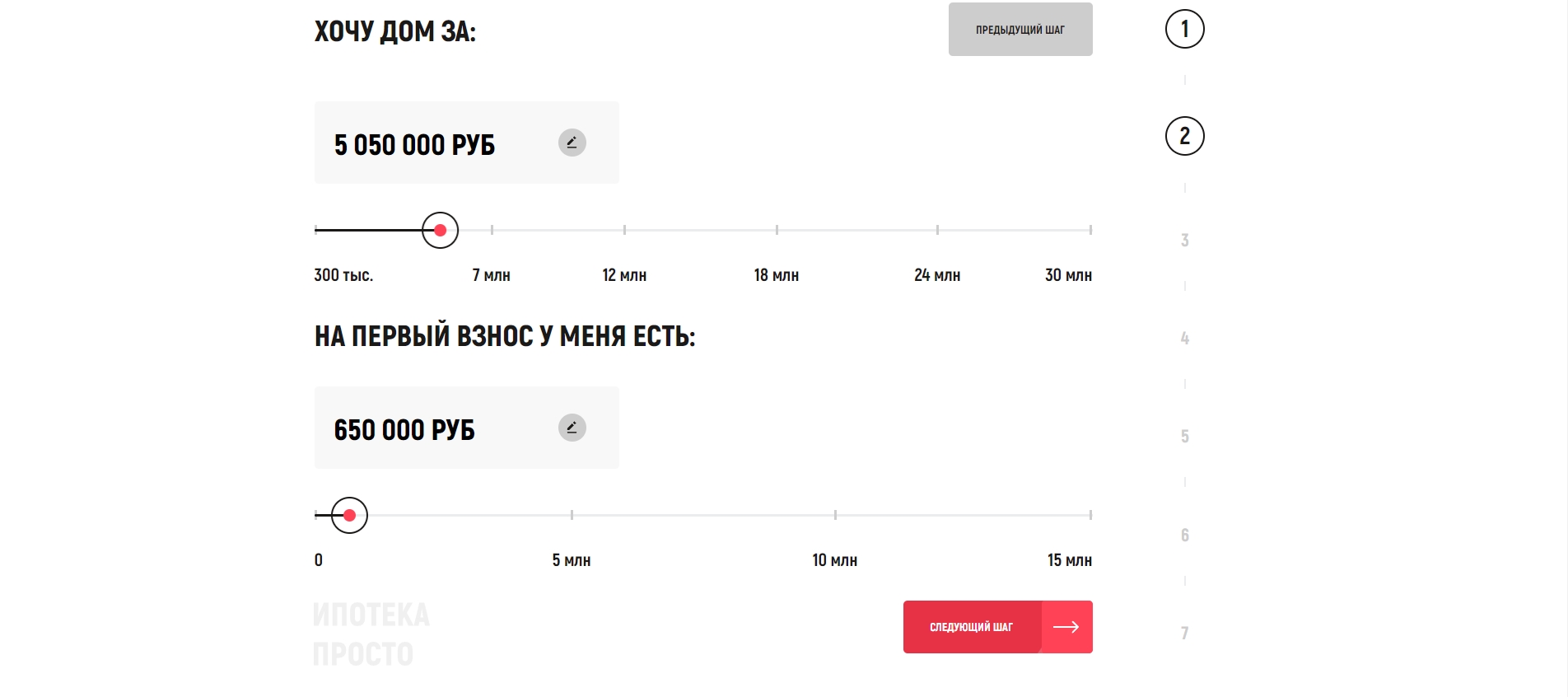Image resolution: width=1568 pixels, height=697 pixels.
Task: Click the ПРЕДЫДУЩИЙ ШАГ button
Action: point(1020,30)
